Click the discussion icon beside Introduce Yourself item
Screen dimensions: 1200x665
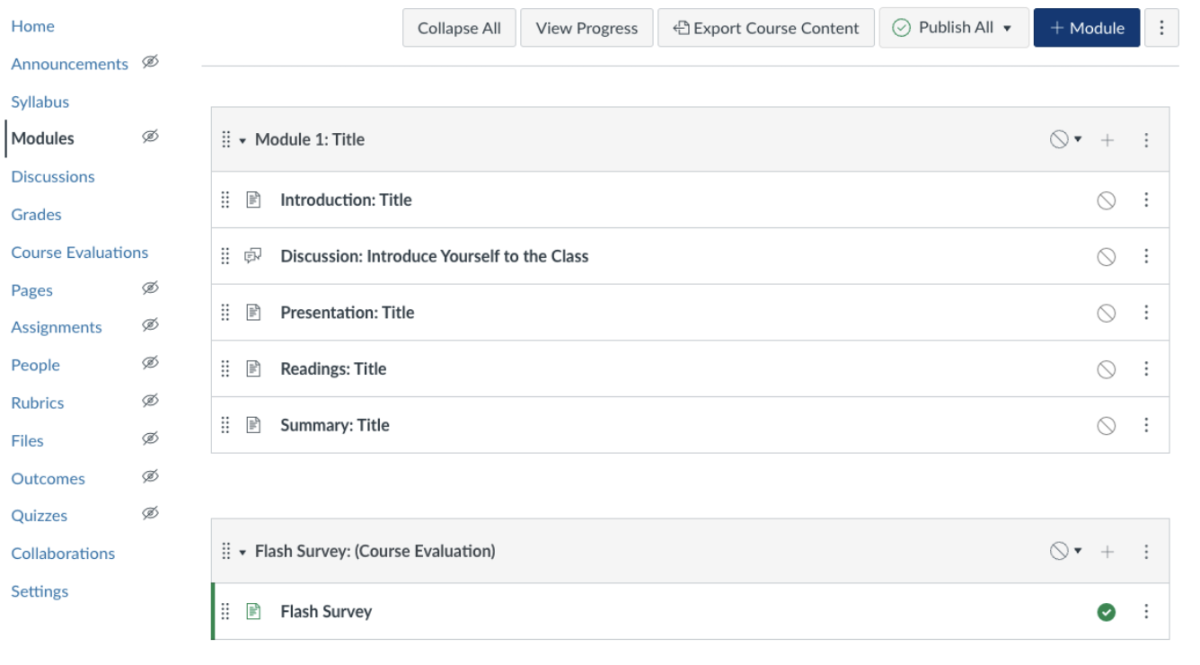click(254, 256)
